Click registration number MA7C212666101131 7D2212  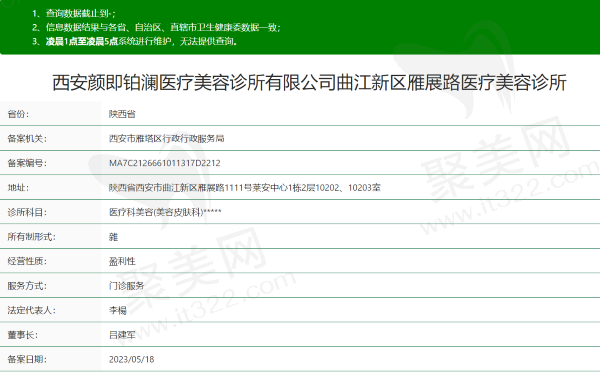[165, 163]
